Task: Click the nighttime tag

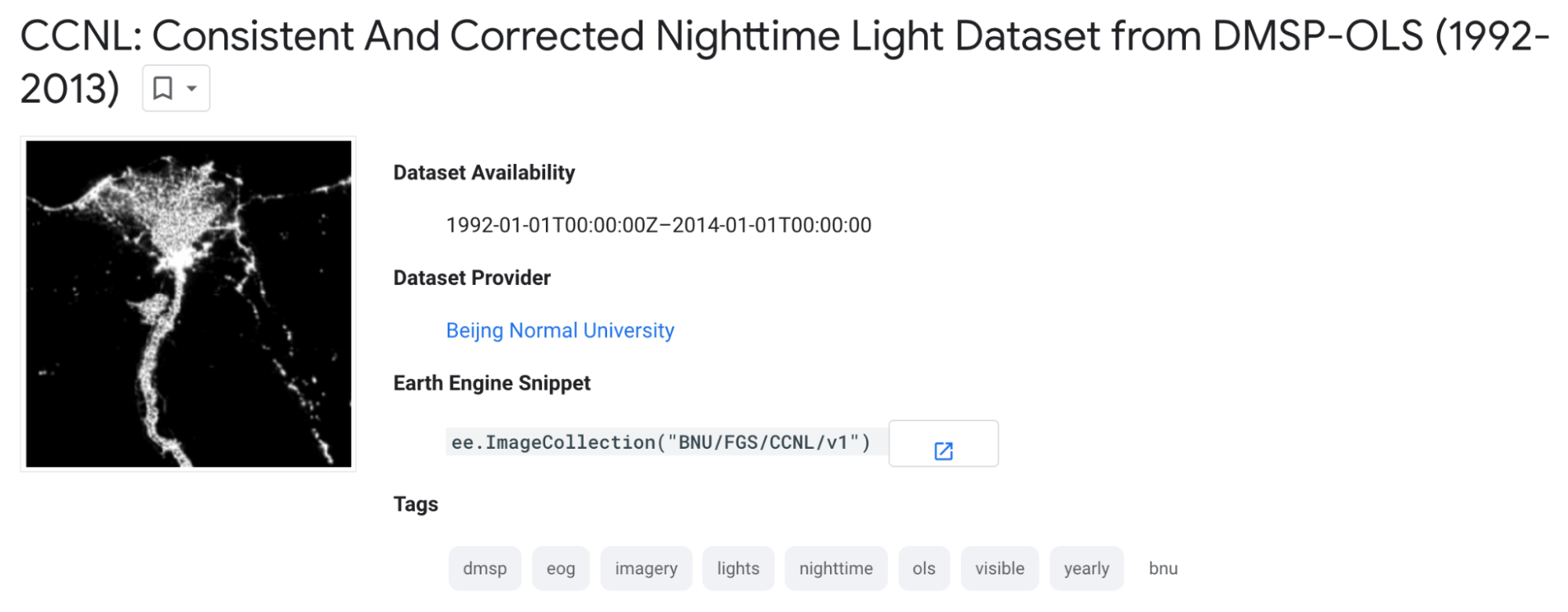Action: coord(835,568)
